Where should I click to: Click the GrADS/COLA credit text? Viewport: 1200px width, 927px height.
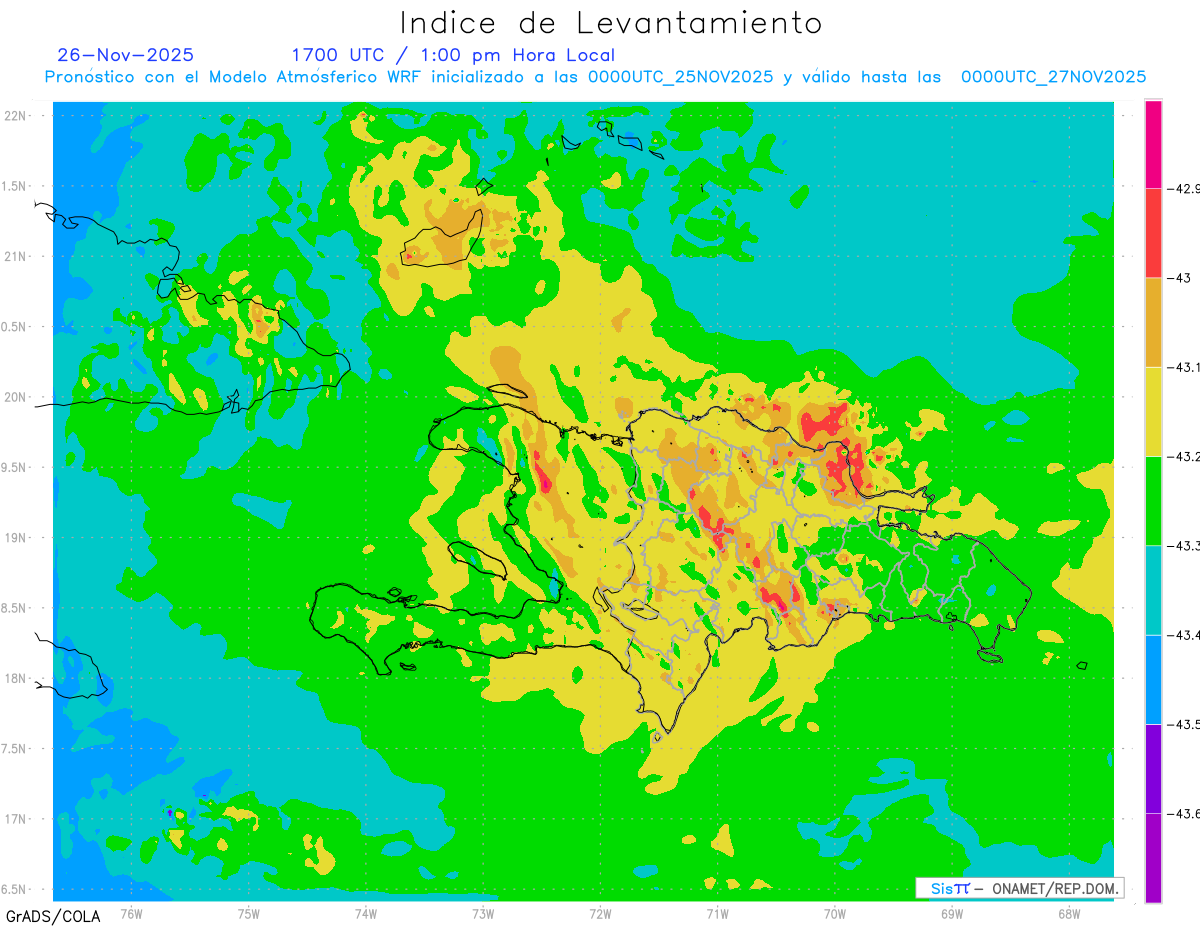click(x=52, y=916)
